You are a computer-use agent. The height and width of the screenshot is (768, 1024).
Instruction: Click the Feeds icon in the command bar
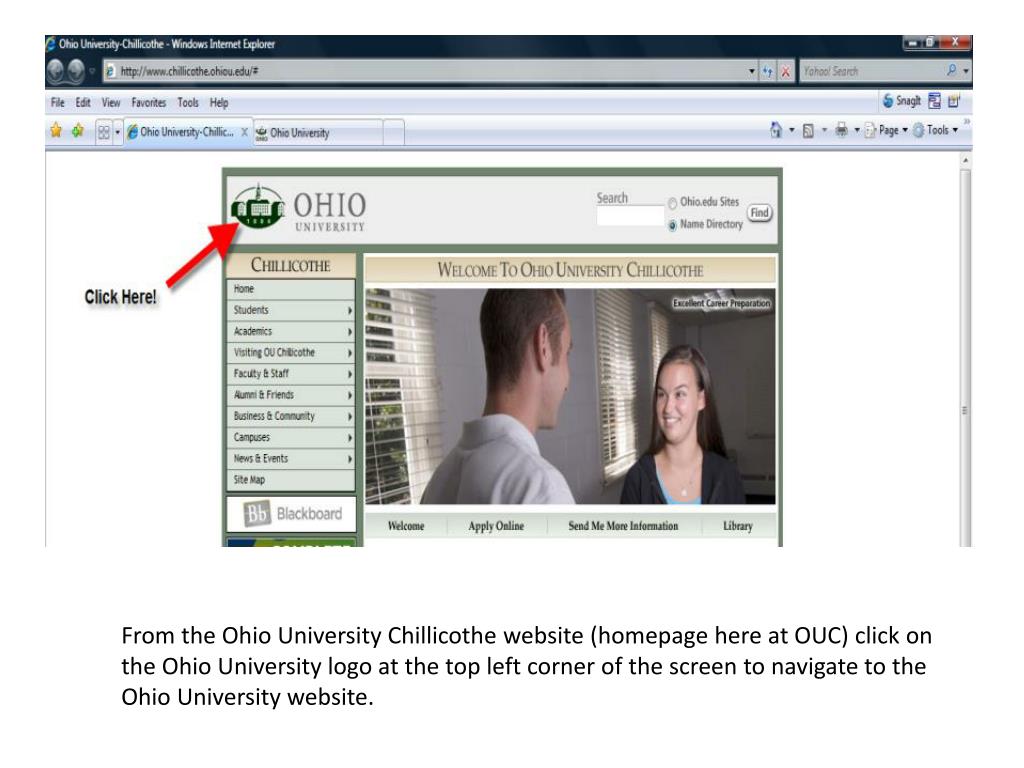[x=808, y=131]
